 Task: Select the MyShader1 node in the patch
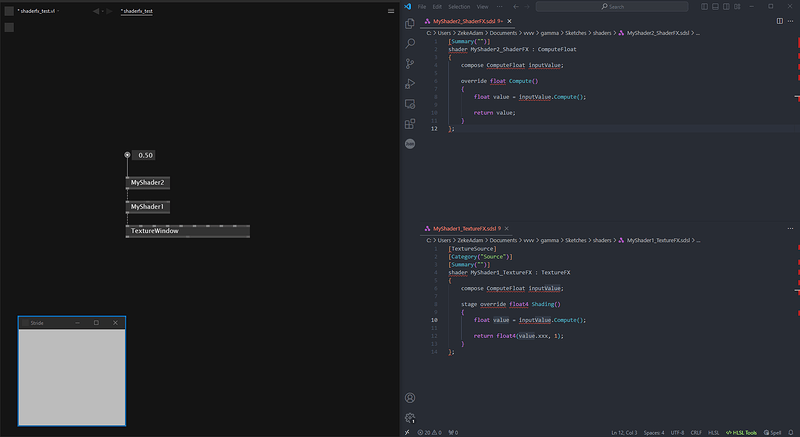[x=147, y=207]
